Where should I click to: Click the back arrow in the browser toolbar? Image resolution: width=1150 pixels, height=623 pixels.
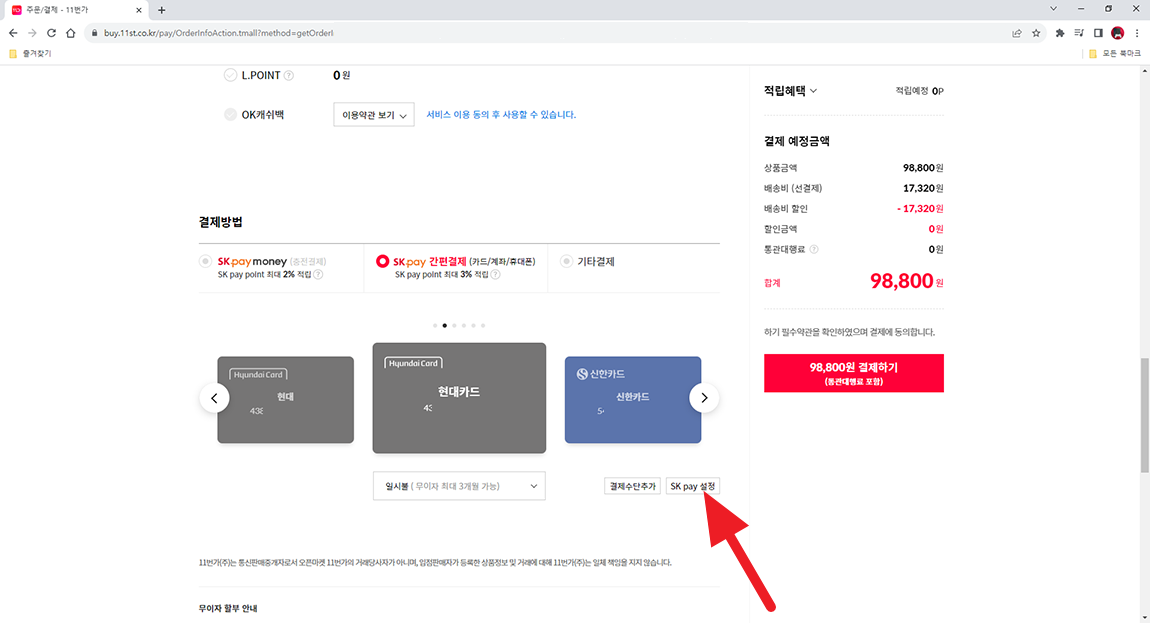pos(12,32)
